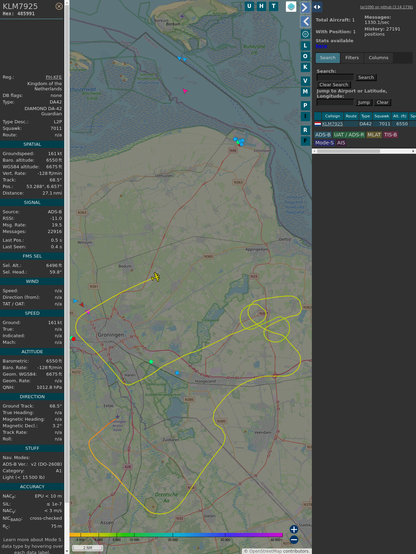This screenshot has height=554, width=416.
Task: Click the Search button
Action: tap(366, 77)
